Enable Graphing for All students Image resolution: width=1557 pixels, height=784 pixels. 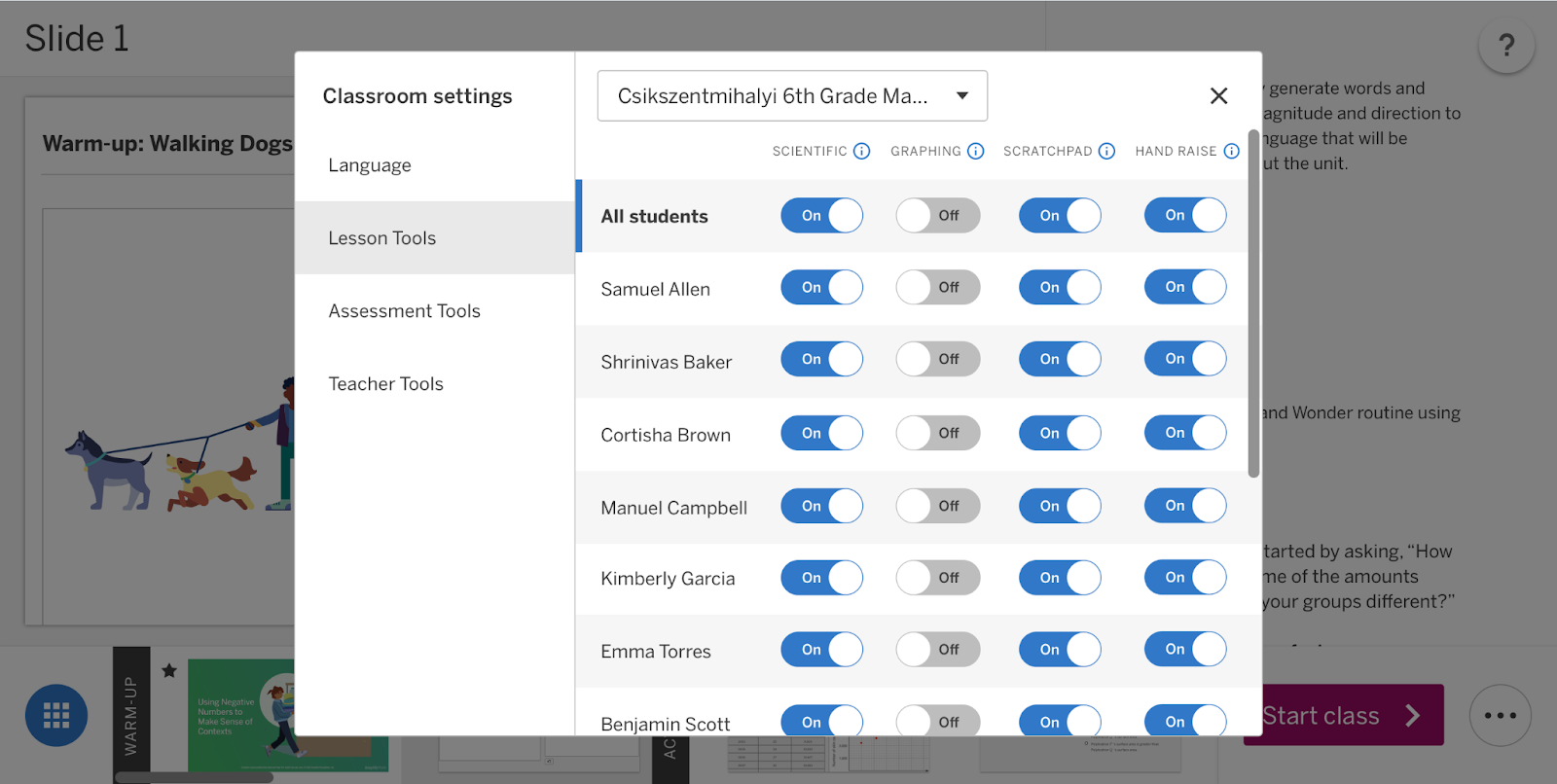937,215
